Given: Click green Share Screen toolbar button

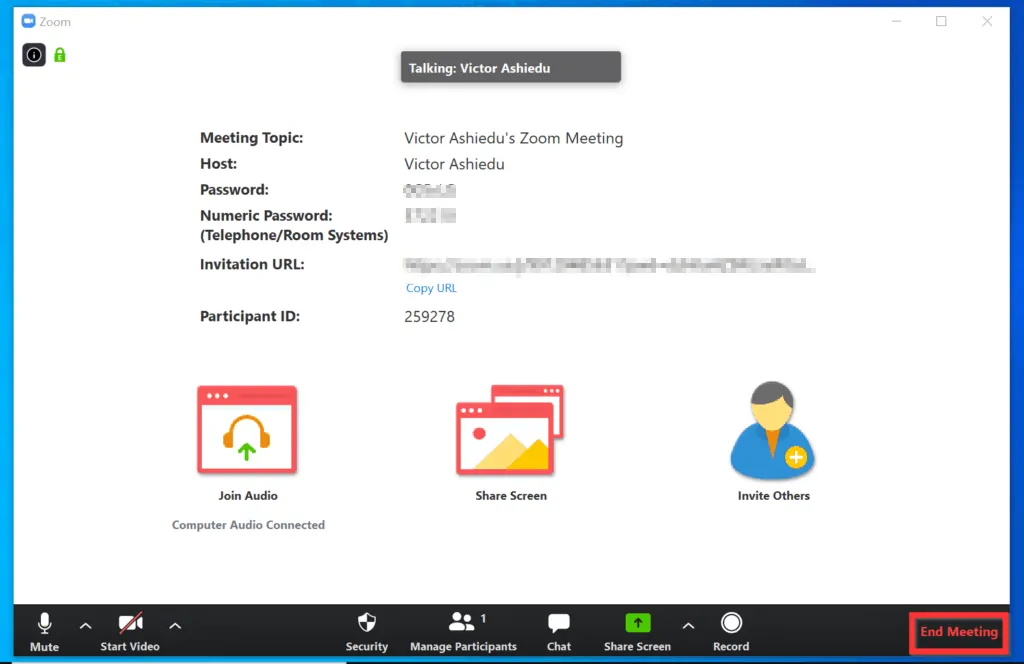Looking at the screenshot, I should tap(637, 631).
